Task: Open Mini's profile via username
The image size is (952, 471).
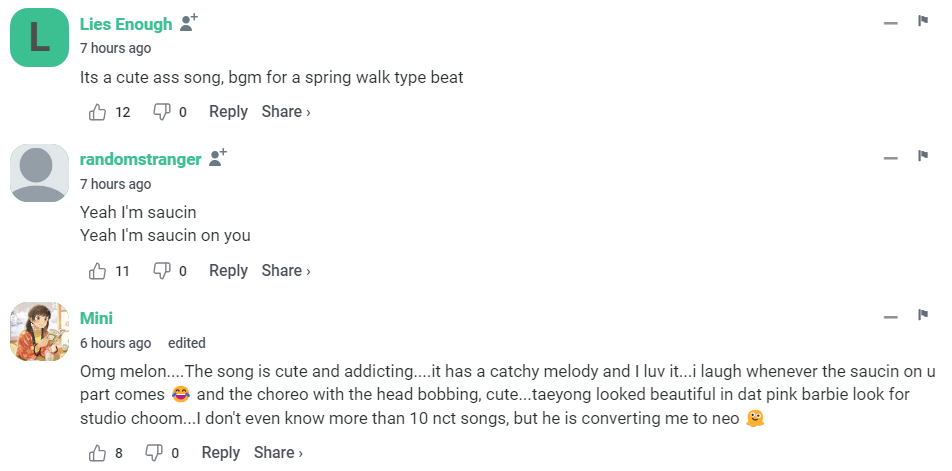Action: (96, 318)
